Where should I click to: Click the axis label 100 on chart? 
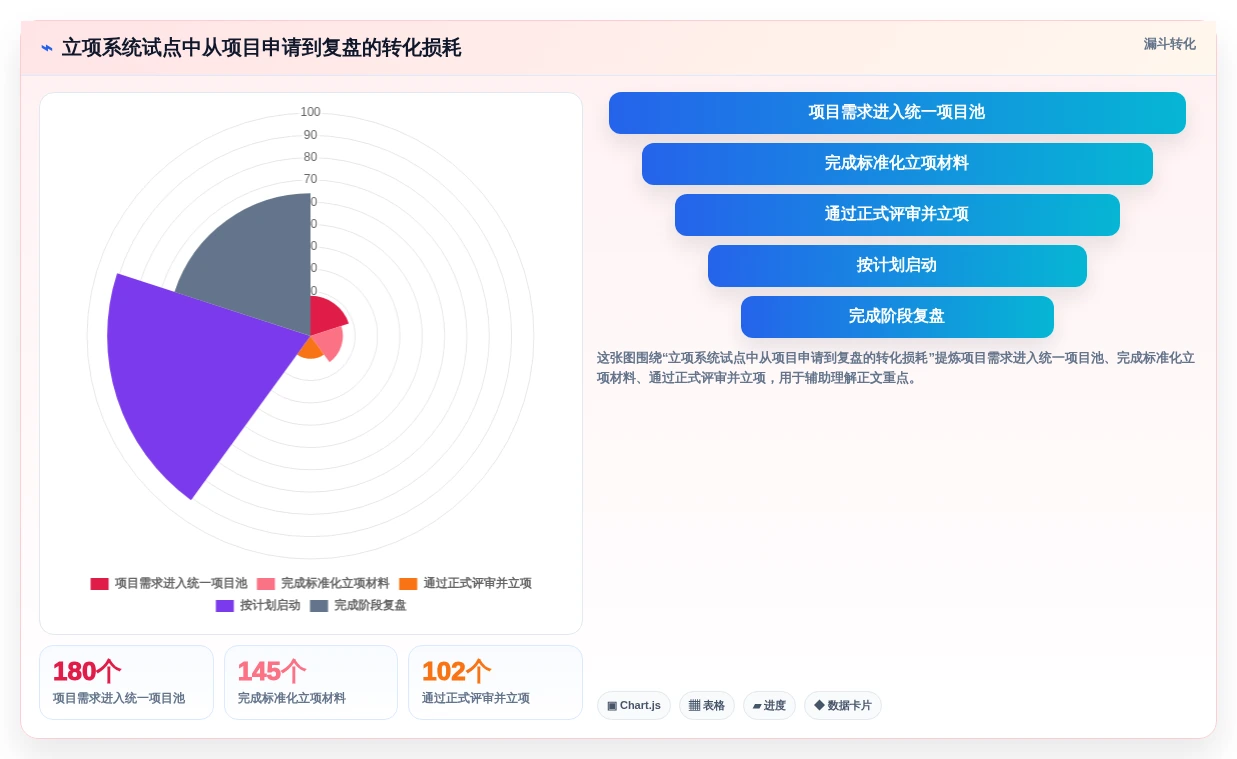click(310, 112)
